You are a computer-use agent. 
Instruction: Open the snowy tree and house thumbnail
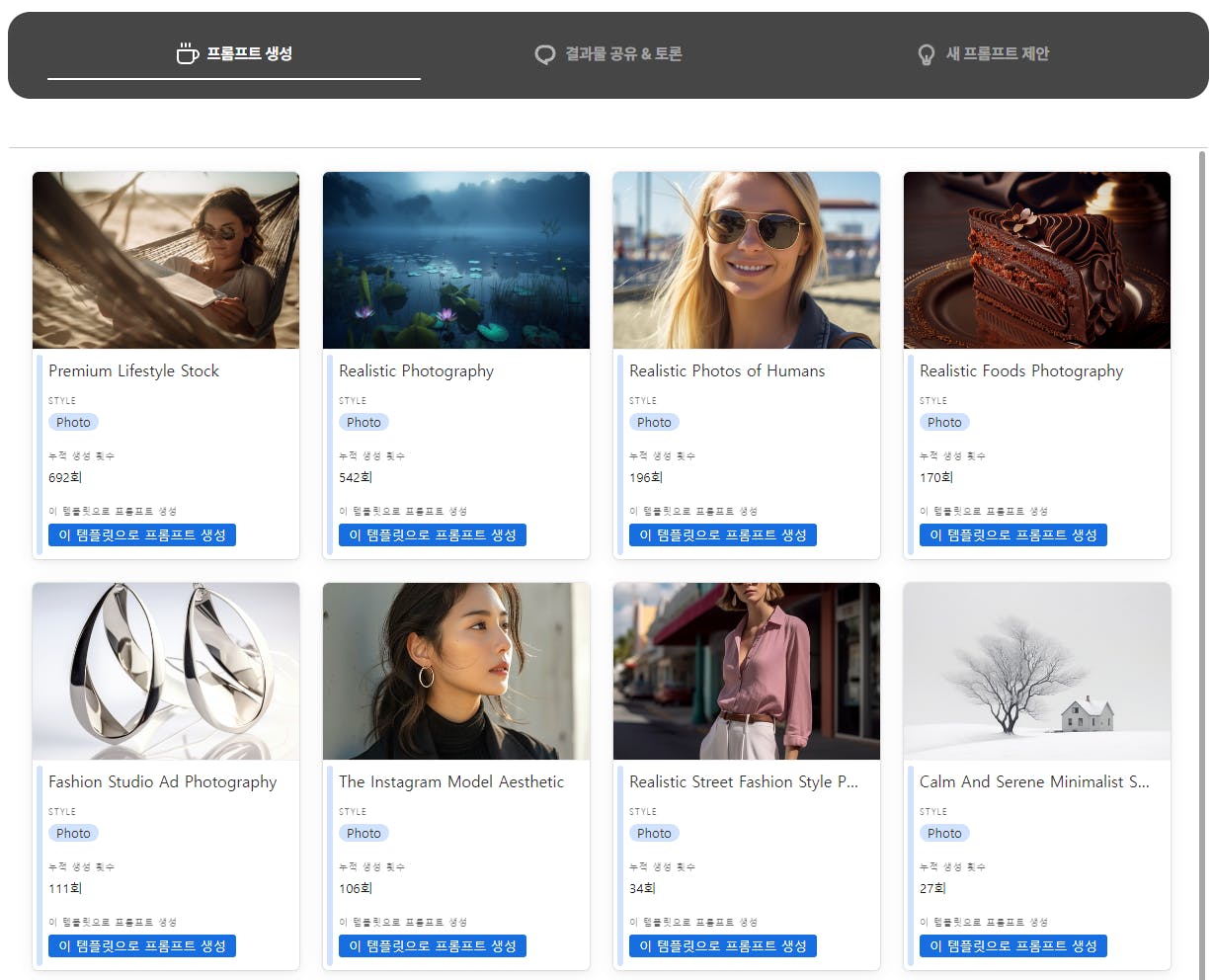(x=1037, y=671)
